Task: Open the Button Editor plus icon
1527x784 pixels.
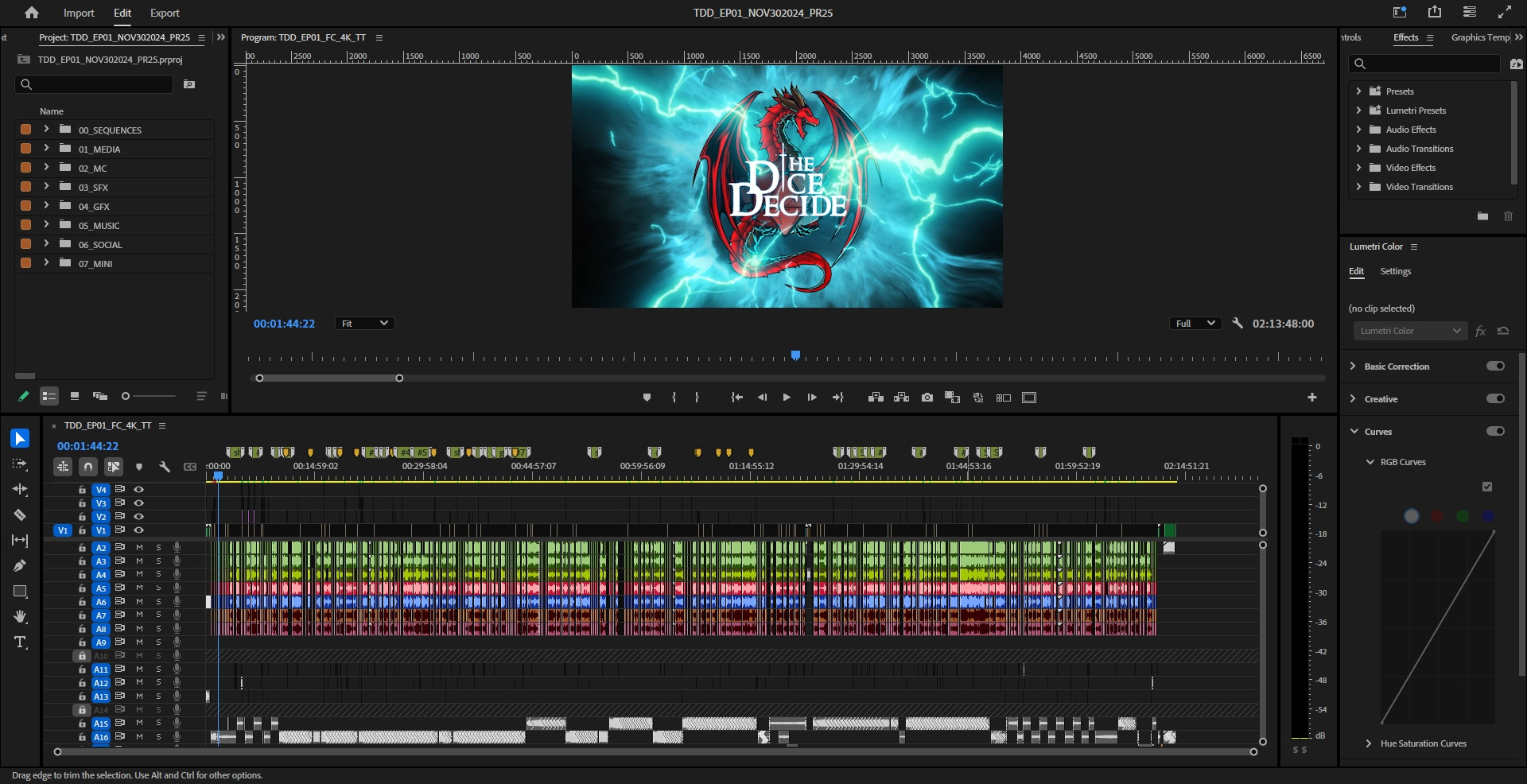Action: click(1312, 398)
